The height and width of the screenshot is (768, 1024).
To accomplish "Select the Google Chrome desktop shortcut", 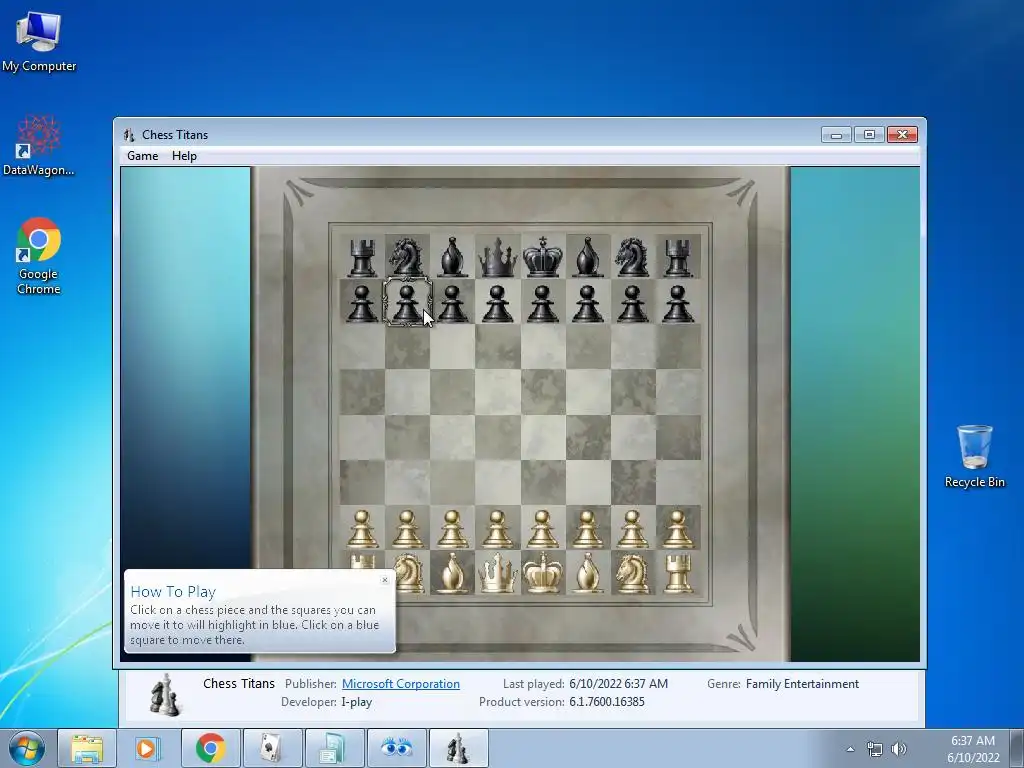I will (39, 256).
